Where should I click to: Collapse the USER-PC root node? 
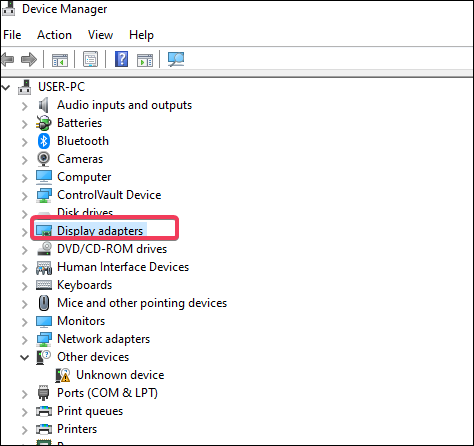point(6,88)
